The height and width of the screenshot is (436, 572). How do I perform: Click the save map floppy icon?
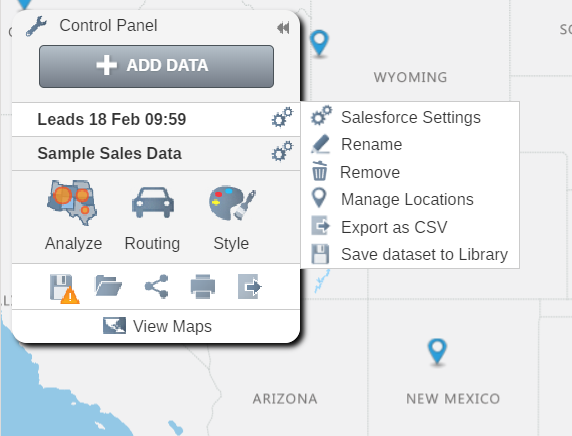point(64,288)
